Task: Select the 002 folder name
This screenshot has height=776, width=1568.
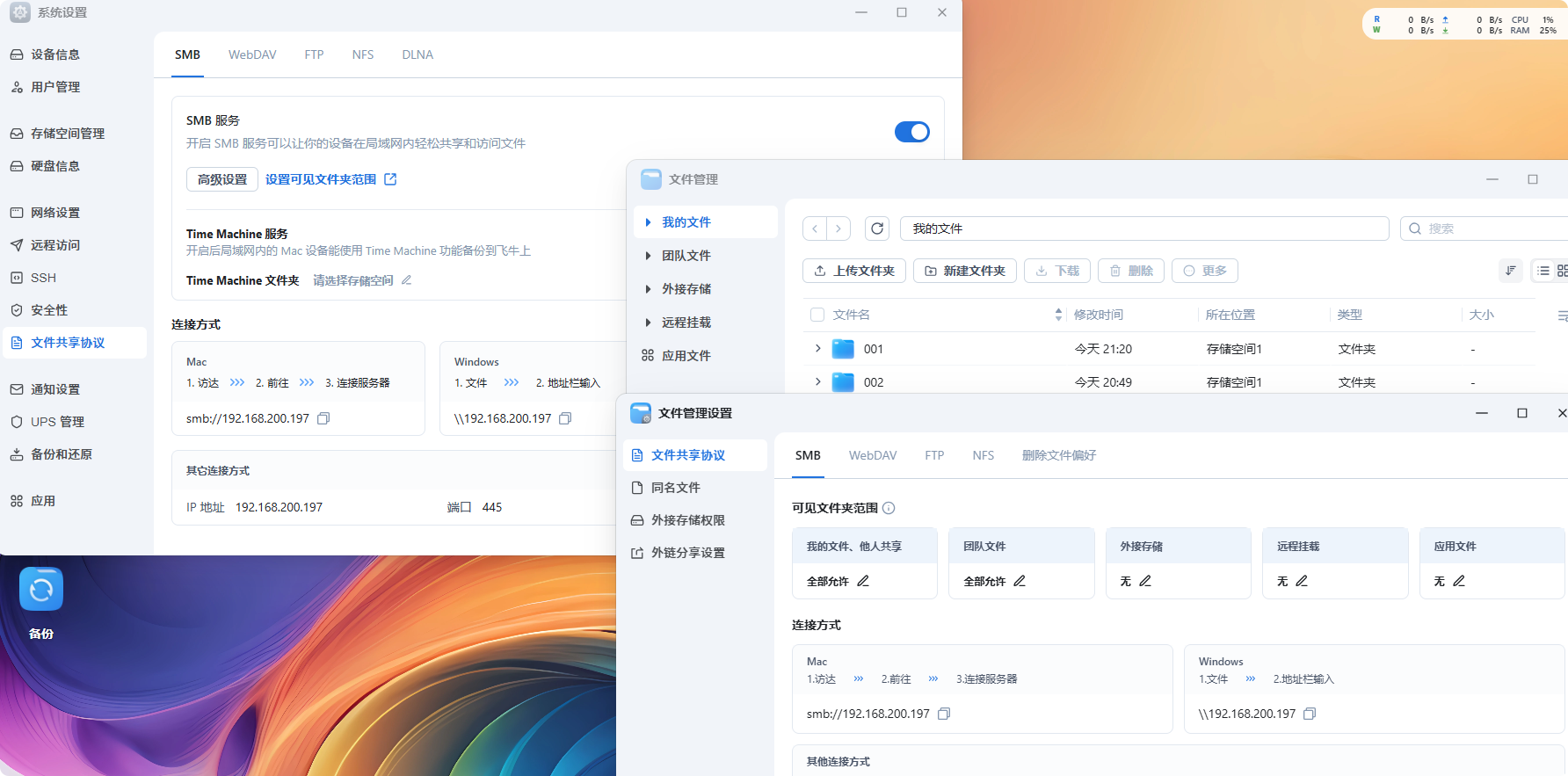Action: (x=874, y=382)
